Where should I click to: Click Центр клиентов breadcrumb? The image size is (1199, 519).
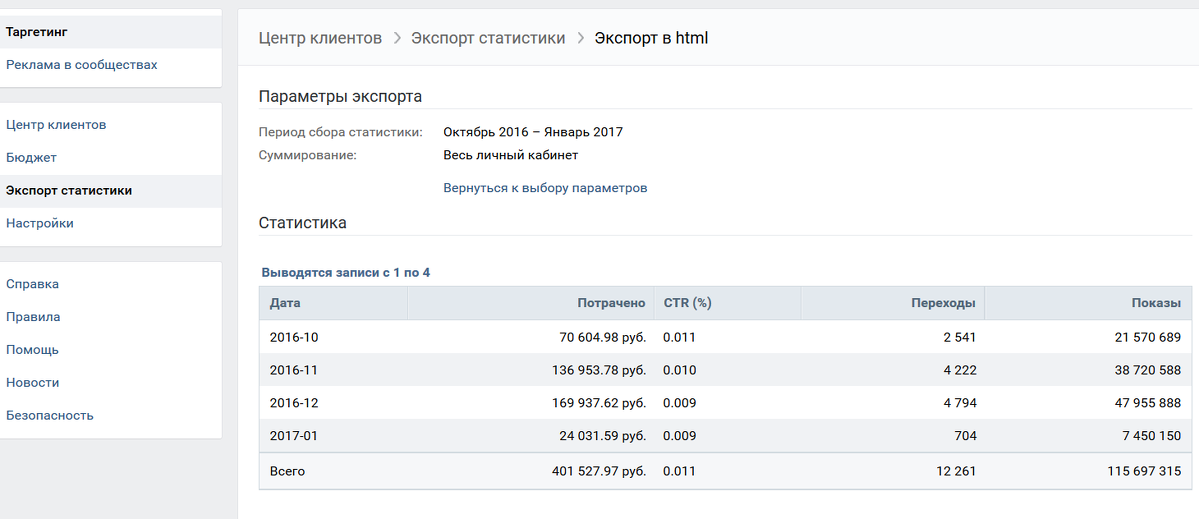[x=320, y=38]
